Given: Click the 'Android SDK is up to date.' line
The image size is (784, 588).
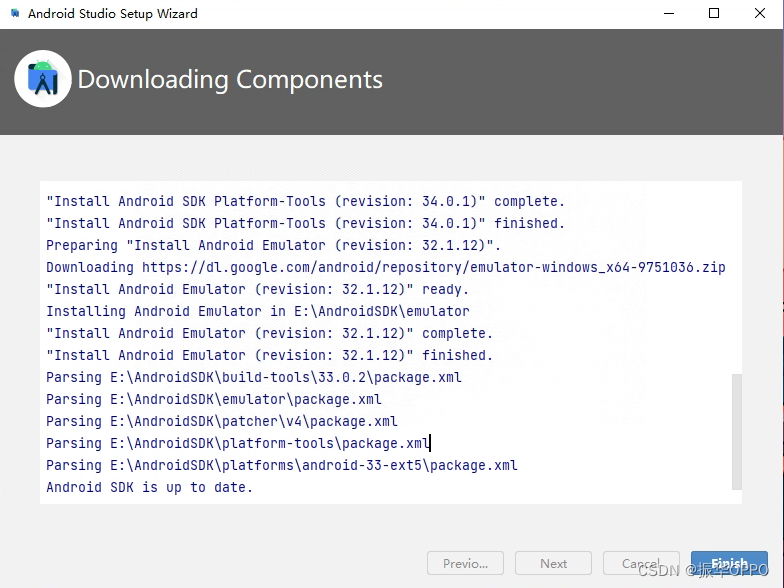Looking at the screenshot, I should coord(150,487).
